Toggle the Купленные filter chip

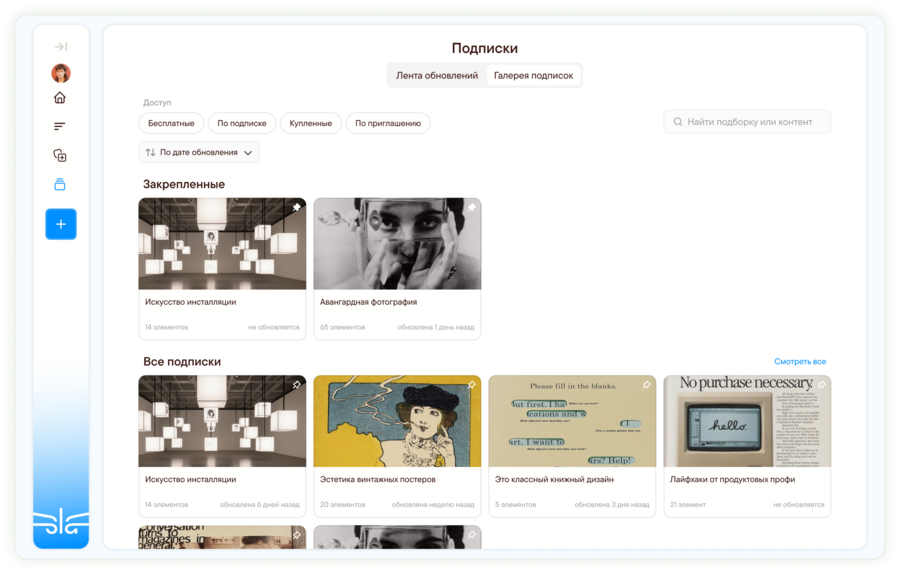[311, 123]
